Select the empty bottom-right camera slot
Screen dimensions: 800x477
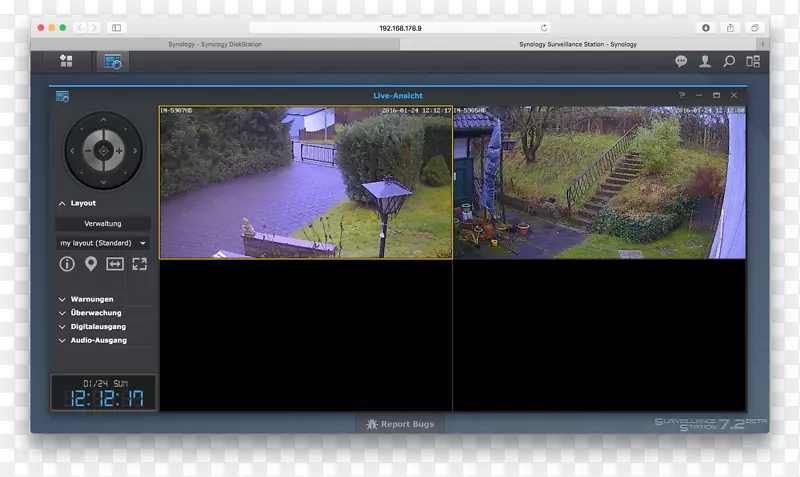point(599,335)
